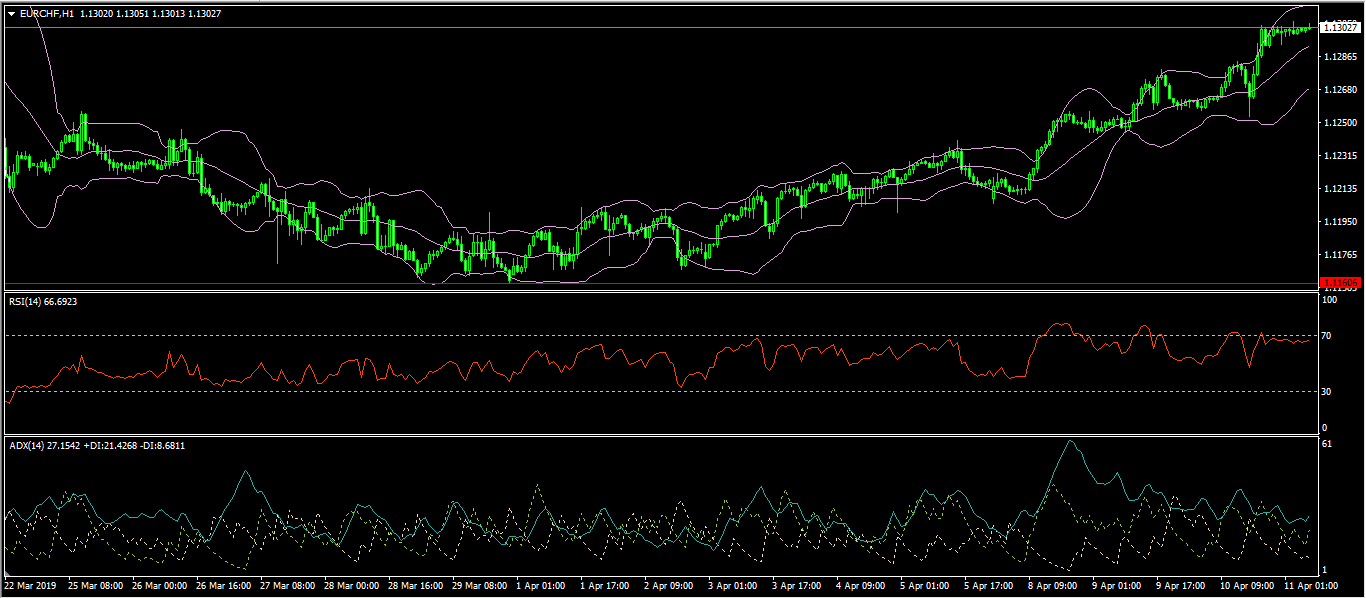Click the 1.12500 price scale value
The width and height of the screenshot is (1366, 598).
1339,123
